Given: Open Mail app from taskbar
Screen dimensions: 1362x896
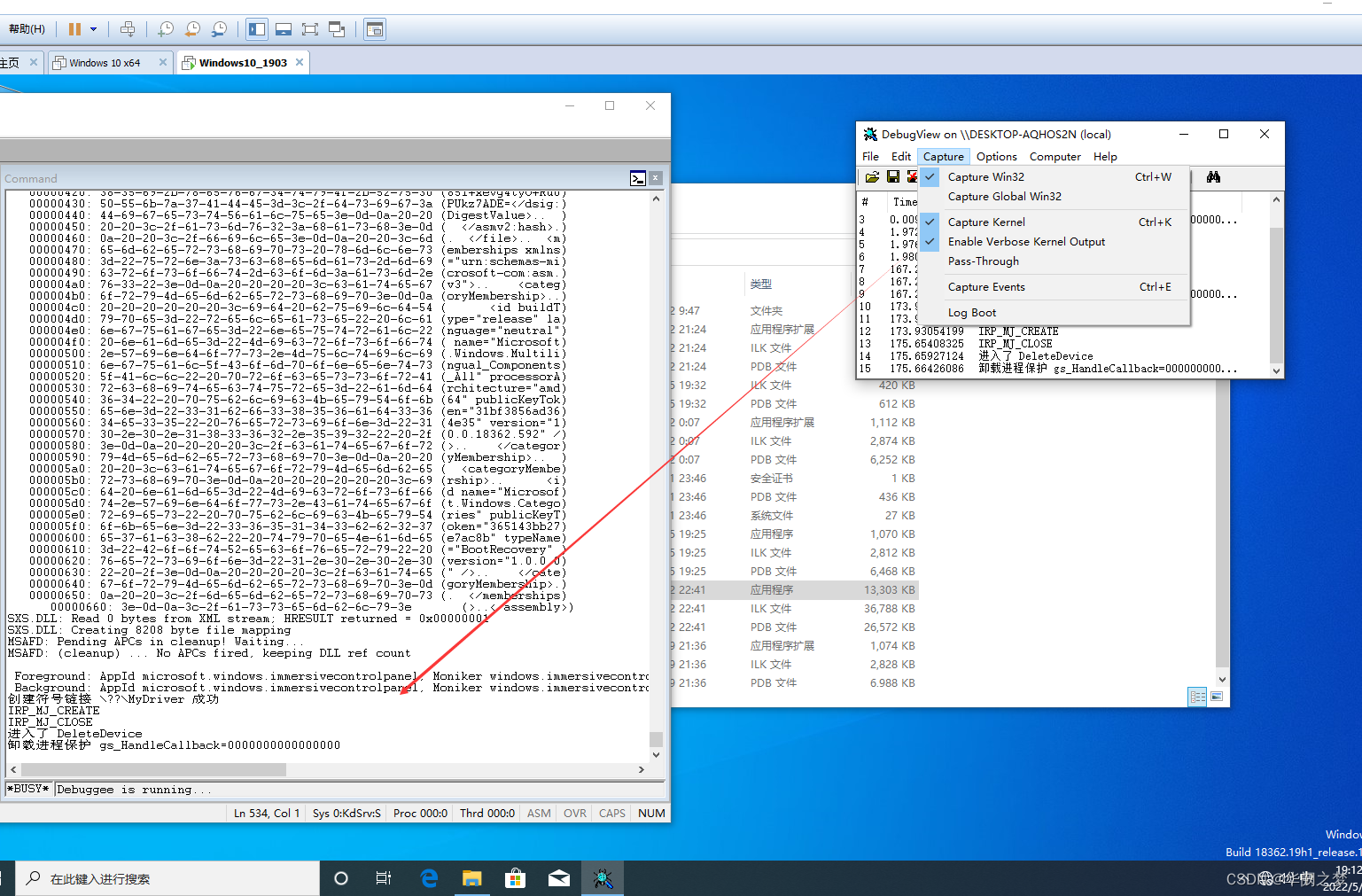Looking at the screenshot, I should point(559,878).
